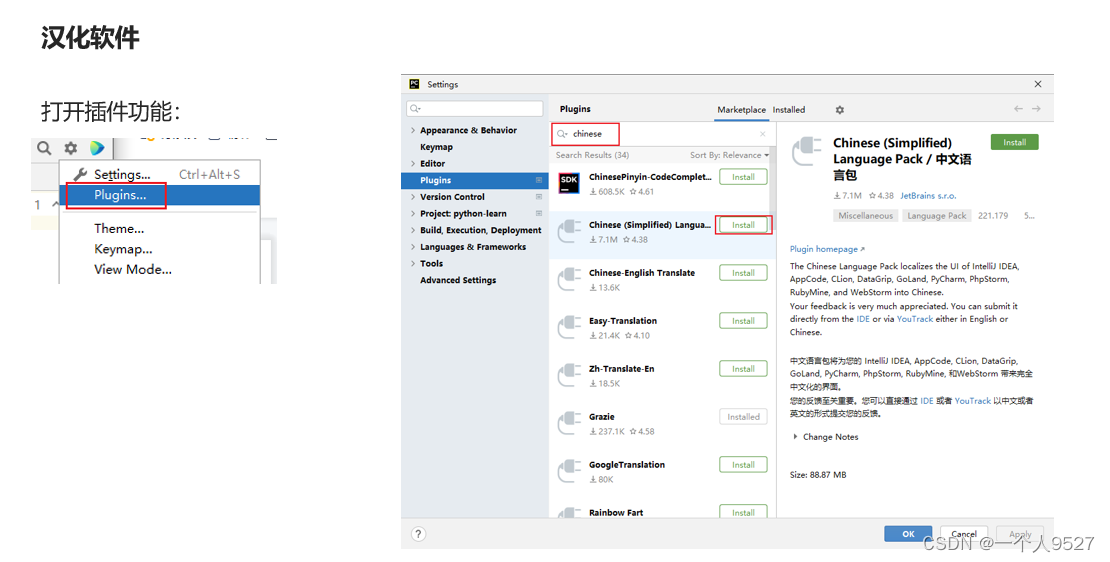Open the Sort By: Relevance dropdown
Screen dimensions: 1110x562
pos(729,155)
